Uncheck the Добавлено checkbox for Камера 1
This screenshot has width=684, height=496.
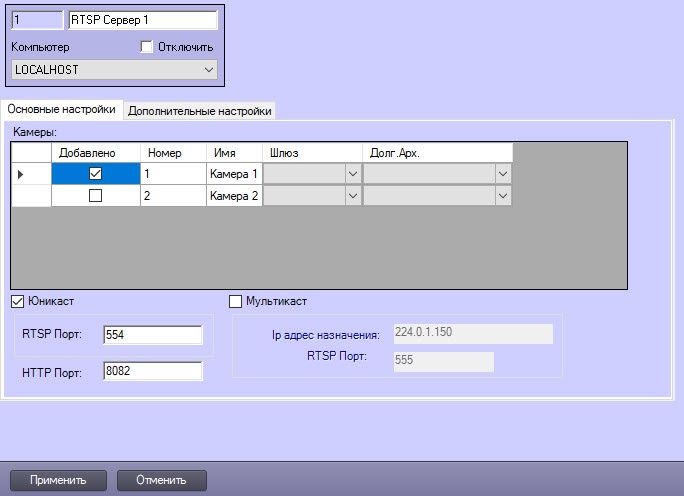tap(95, 174)
